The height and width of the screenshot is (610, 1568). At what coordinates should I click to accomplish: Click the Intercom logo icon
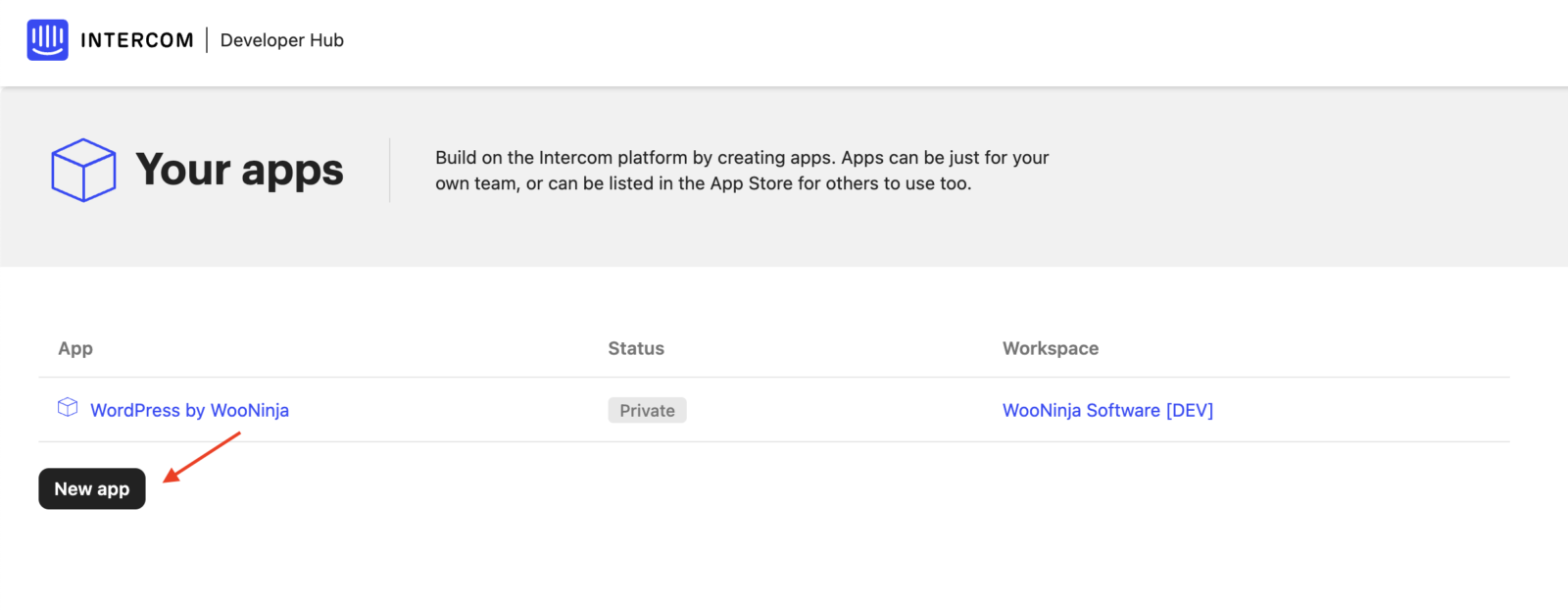(47, 40)
